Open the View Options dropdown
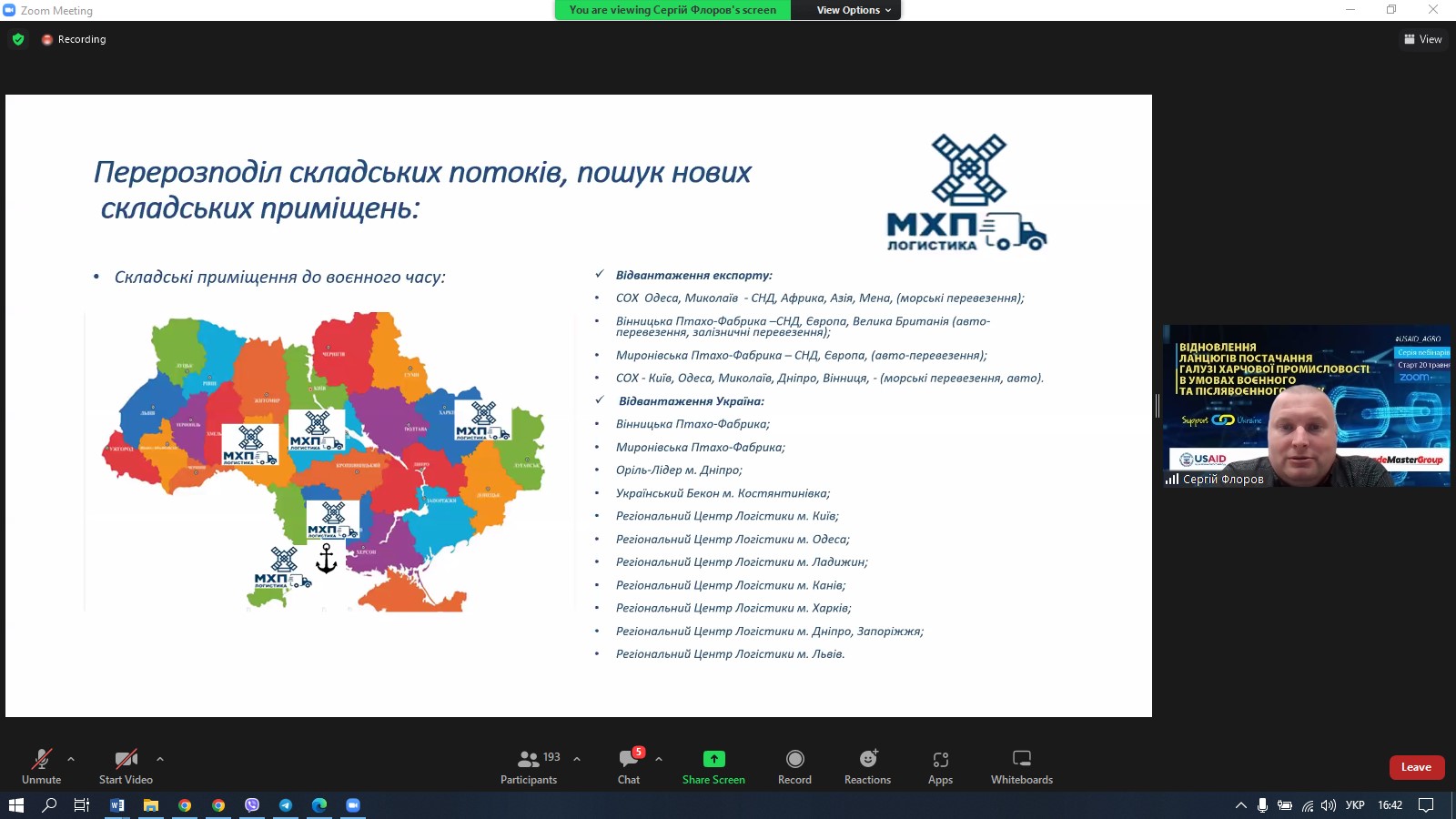Viewport: 1456px width, 819px height. [x=853, y=10]
